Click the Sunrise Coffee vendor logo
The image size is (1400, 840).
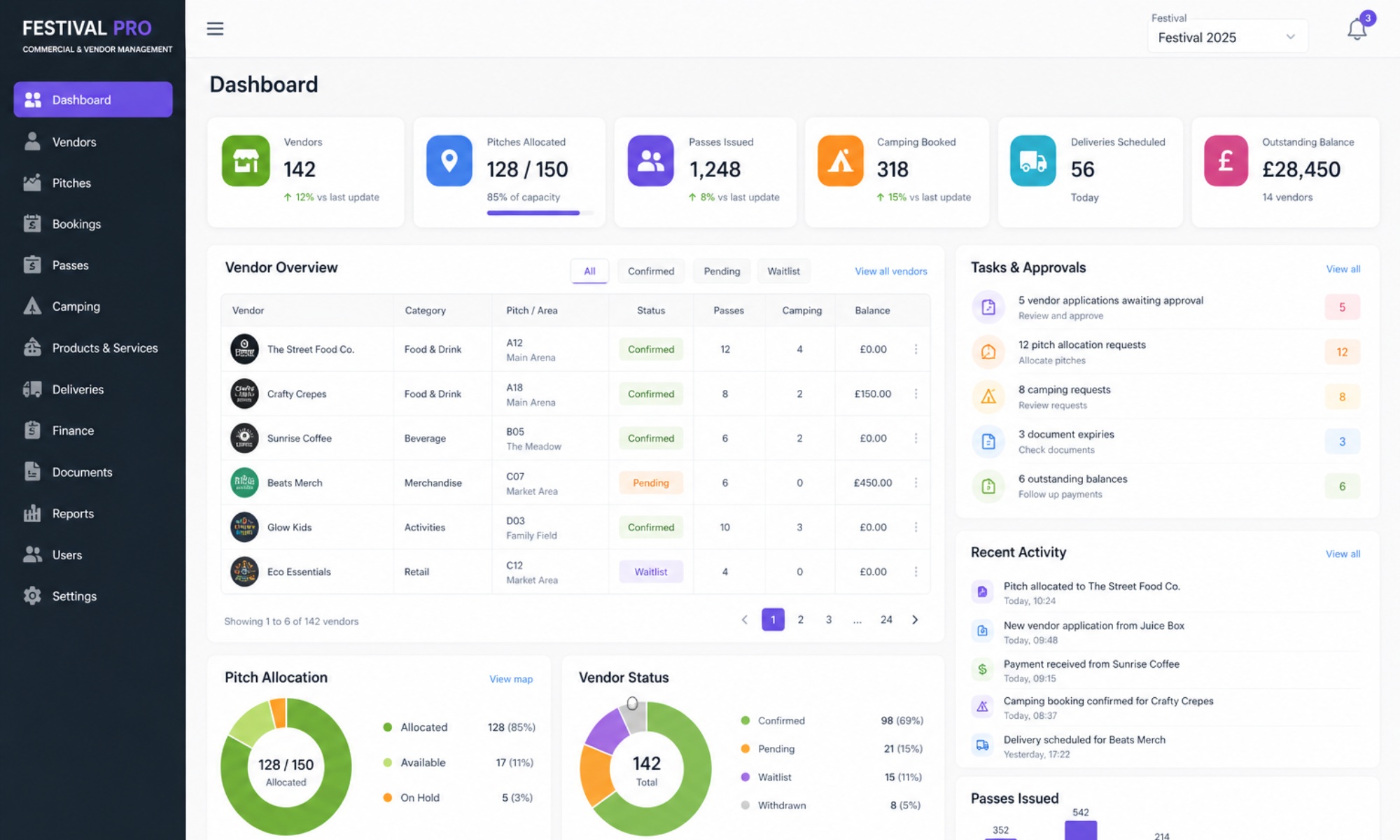244,438
